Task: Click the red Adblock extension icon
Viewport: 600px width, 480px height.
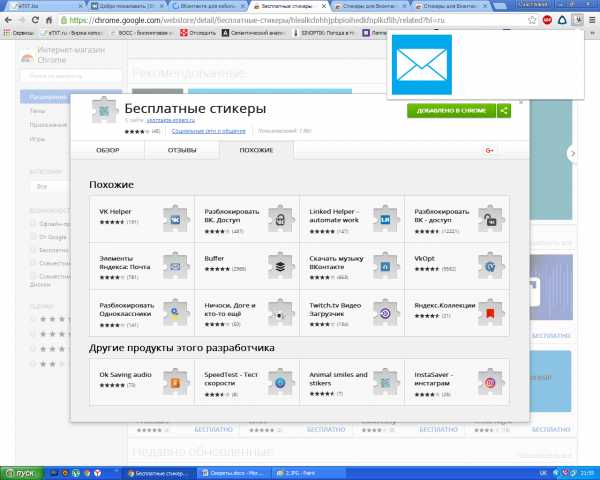Action: pyautogui.click(x=547, y=20)
